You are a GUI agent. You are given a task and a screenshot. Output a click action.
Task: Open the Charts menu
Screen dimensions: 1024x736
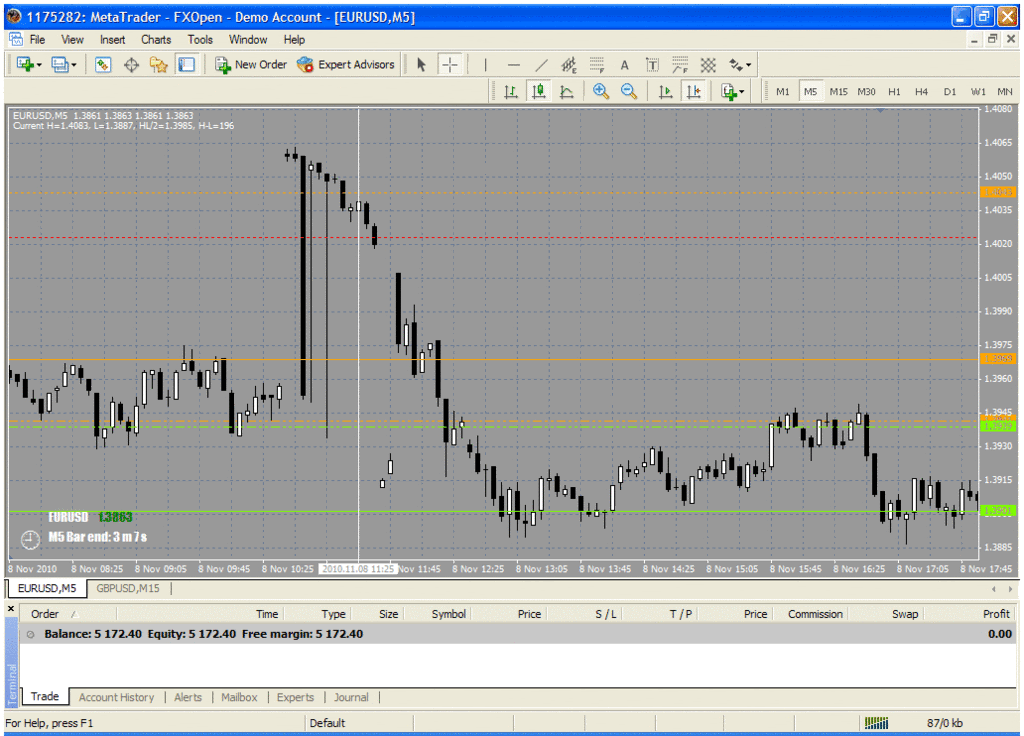click(x=156, y=40)
